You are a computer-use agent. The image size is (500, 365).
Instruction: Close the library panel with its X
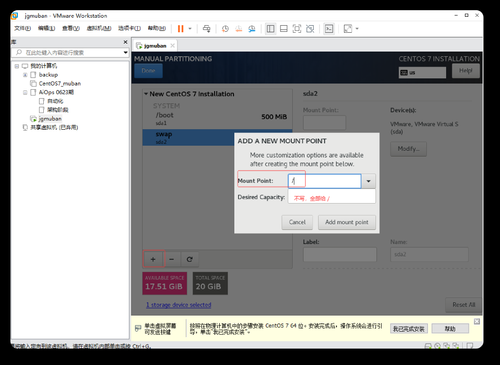click(x=125, y=42)
